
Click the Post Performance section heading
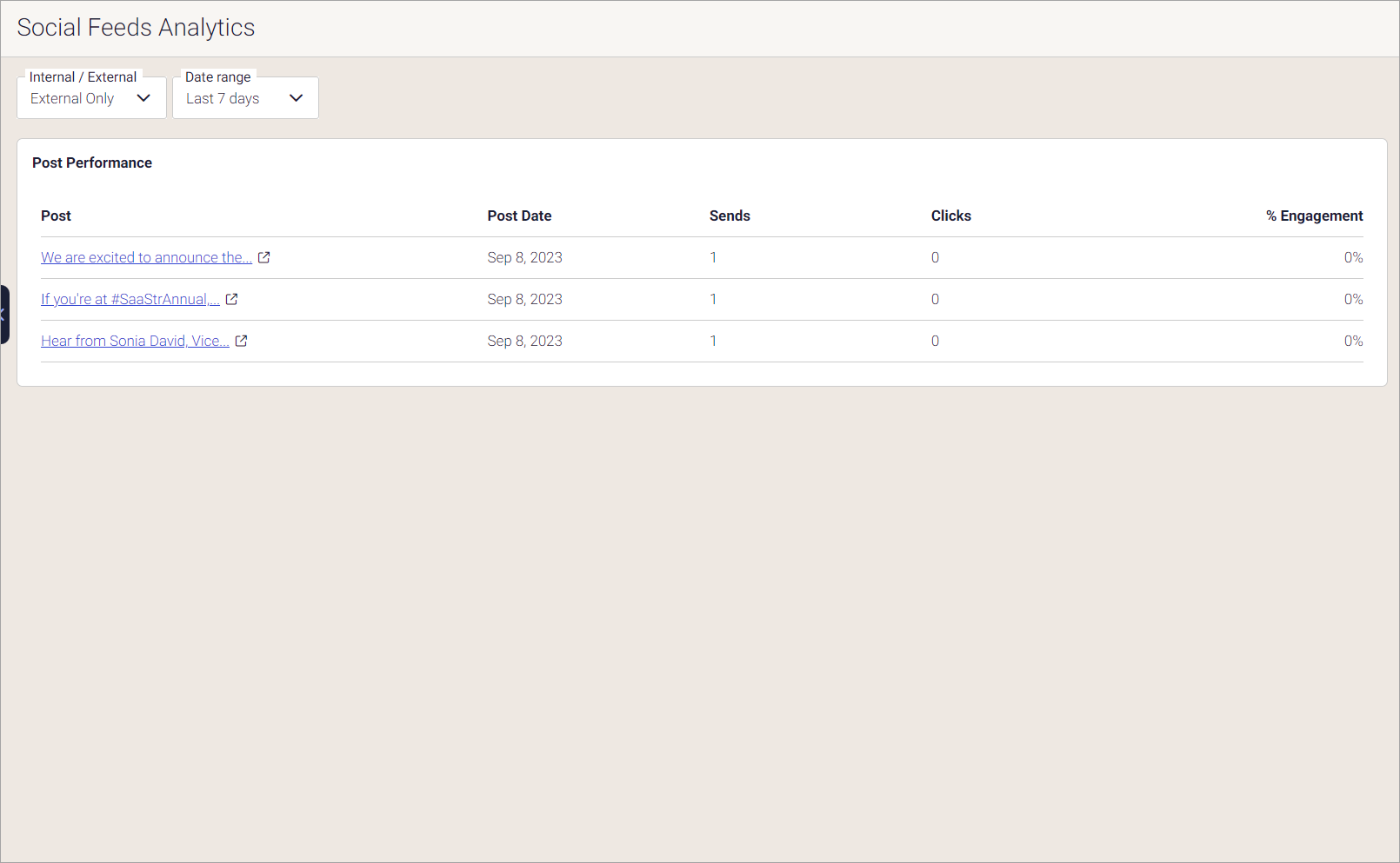(91, 163)
